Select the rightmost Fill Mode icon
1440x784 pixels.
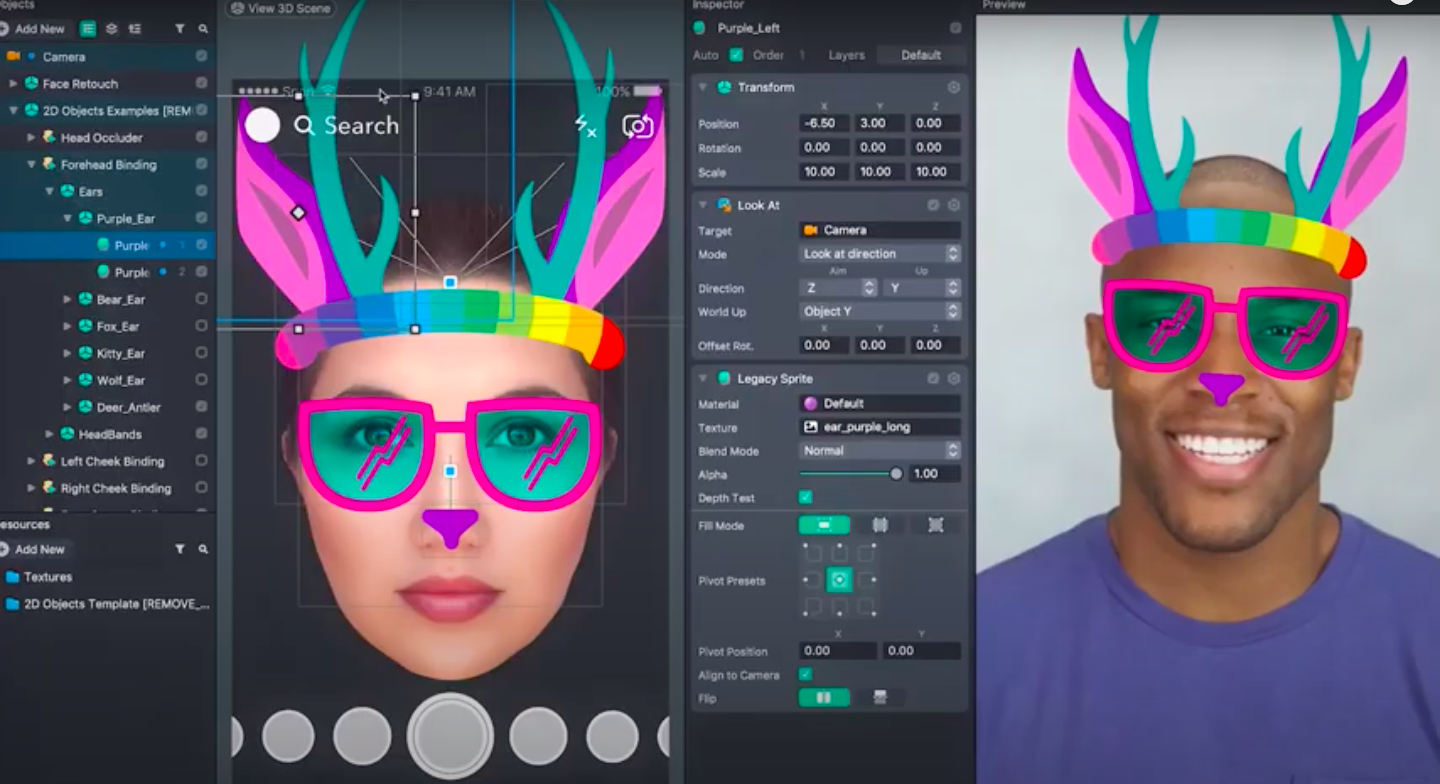coord(936,525)
